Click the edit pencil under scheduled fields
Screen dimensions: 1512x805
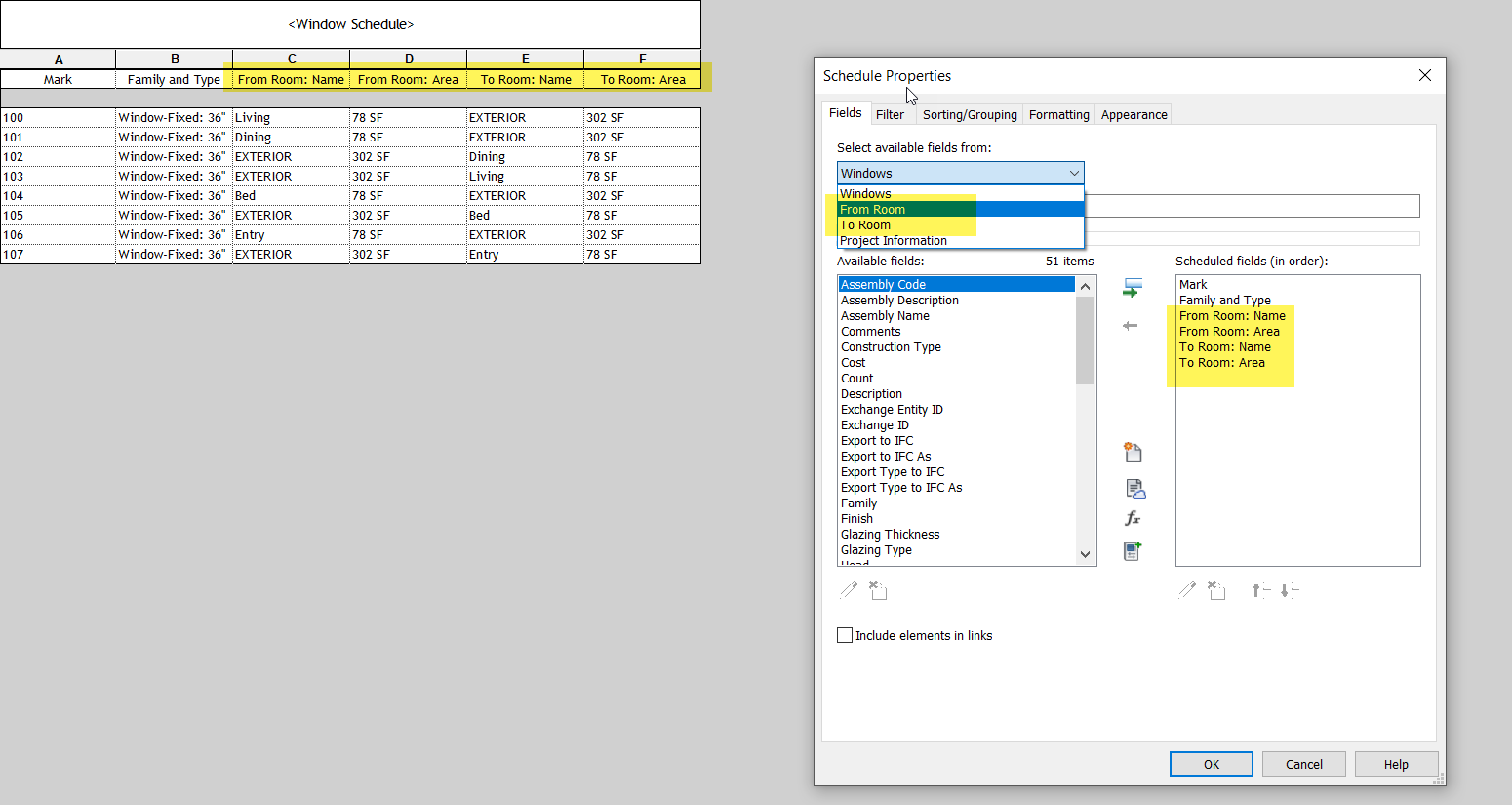click(x=1187, y=589)
